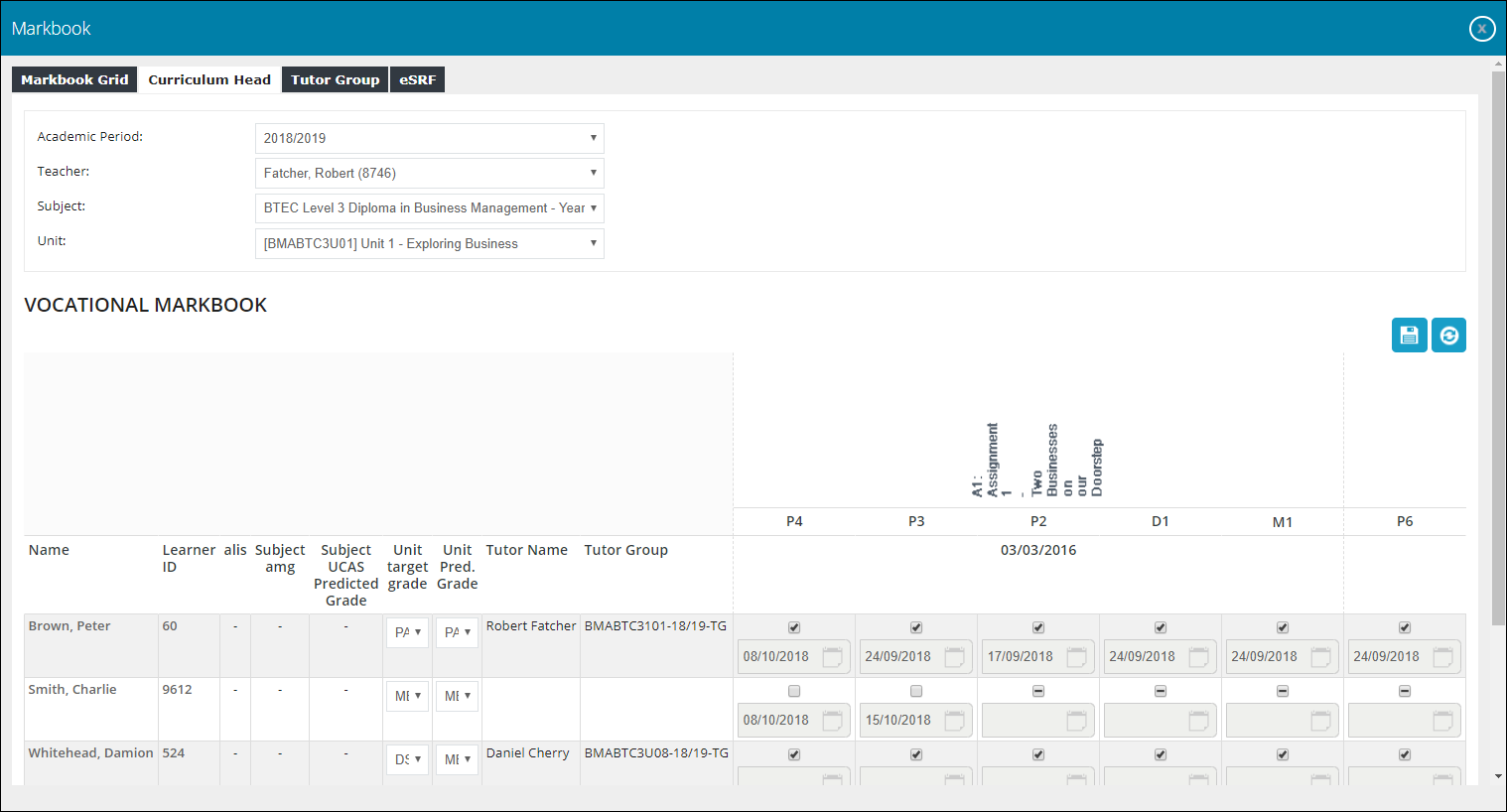Click the save markbook icon
This screenshot has width=1507, height=812.
coord(1409,336)
